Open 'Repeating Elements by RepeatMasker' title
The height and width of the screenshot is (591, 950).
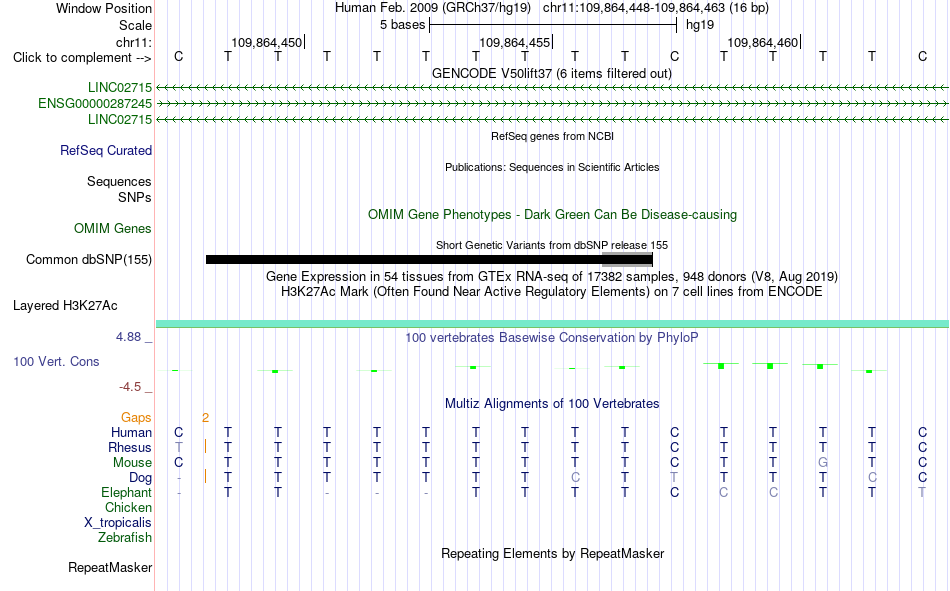pos(553,553)
